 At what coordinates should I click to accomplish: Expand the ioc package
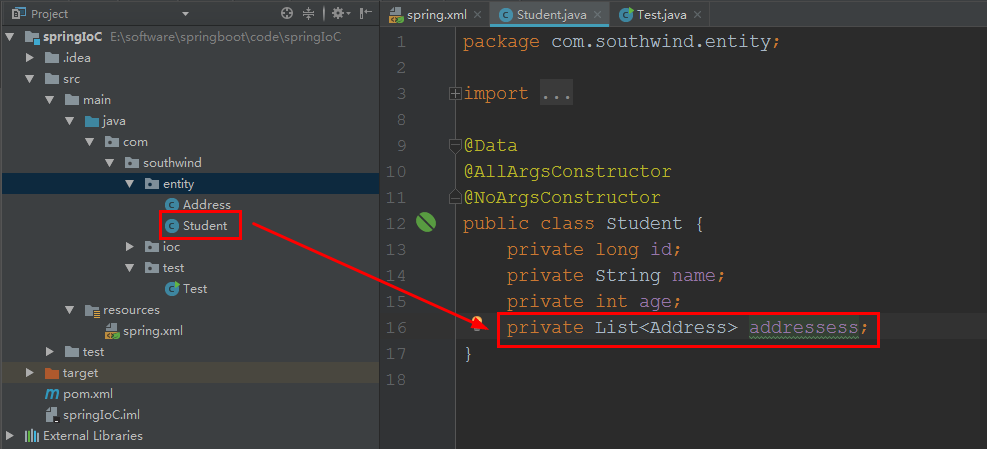click(130, 247)
